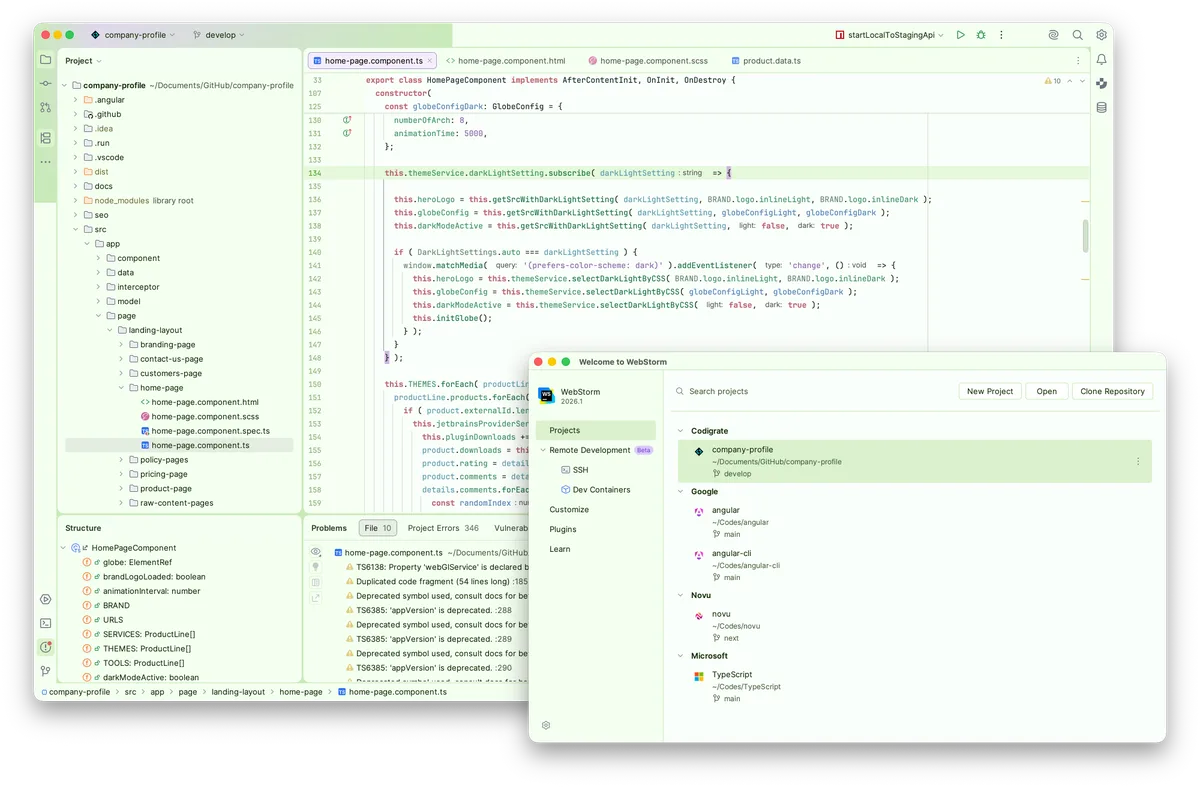Viewport: 1200px width, 787px height.
Task: Toggle quick-fix light bulb in Problems panel
Action: (316, 567)
